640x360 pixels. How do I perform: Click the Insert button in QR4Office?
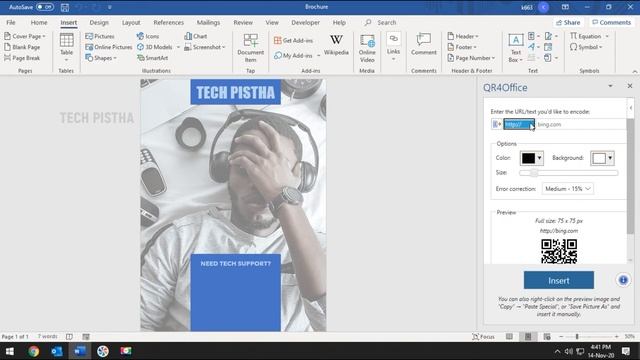pyautogui.click(x=559, y=280)
